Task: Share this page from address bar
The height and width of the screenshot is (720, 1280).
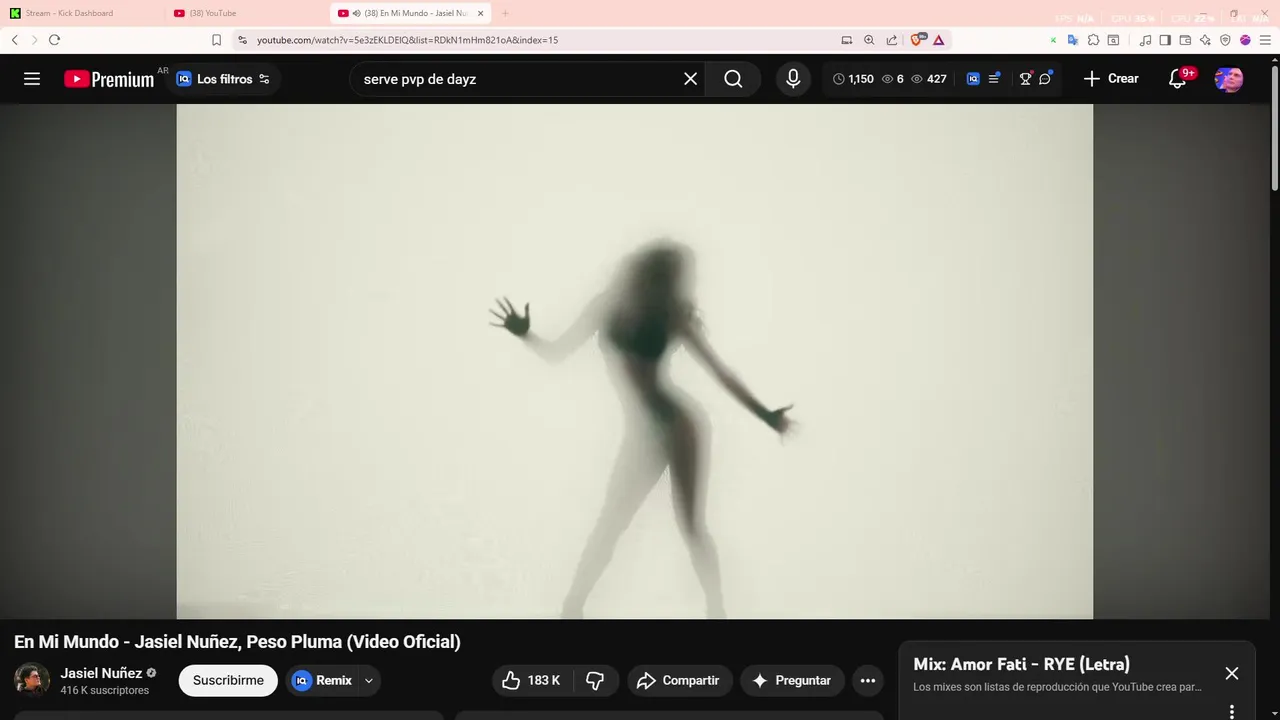Action: pos(892,40)
